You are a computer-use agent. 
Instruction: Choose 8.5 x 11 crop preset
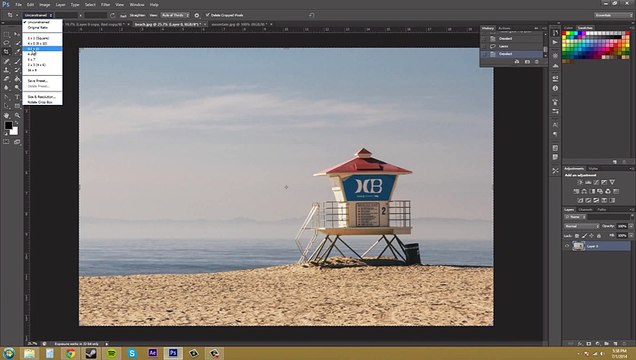pyautogui.click(x=42, y=49)
